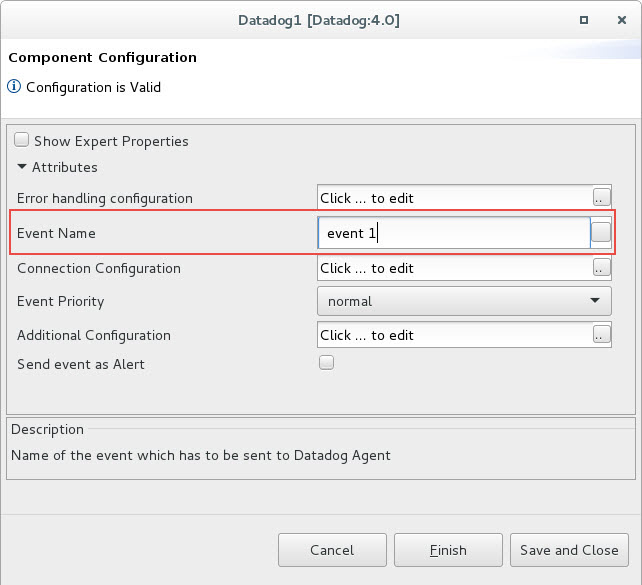Click the description text about Datadog Agent
The width and height of the screenshot is (642, 585).
(201, 455)
